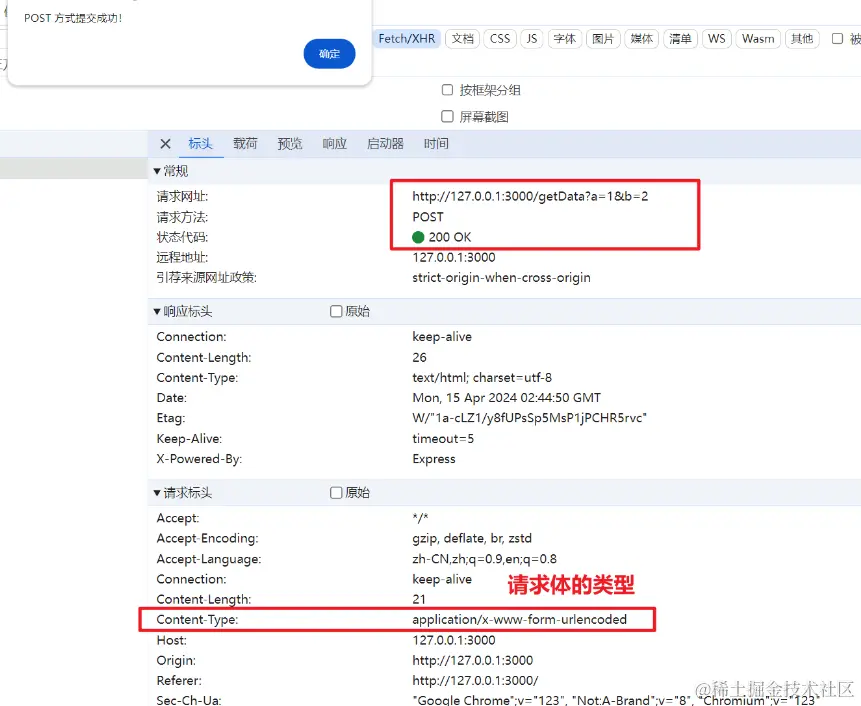Collapse the 响应标头 section

click(x=157, y=311)
